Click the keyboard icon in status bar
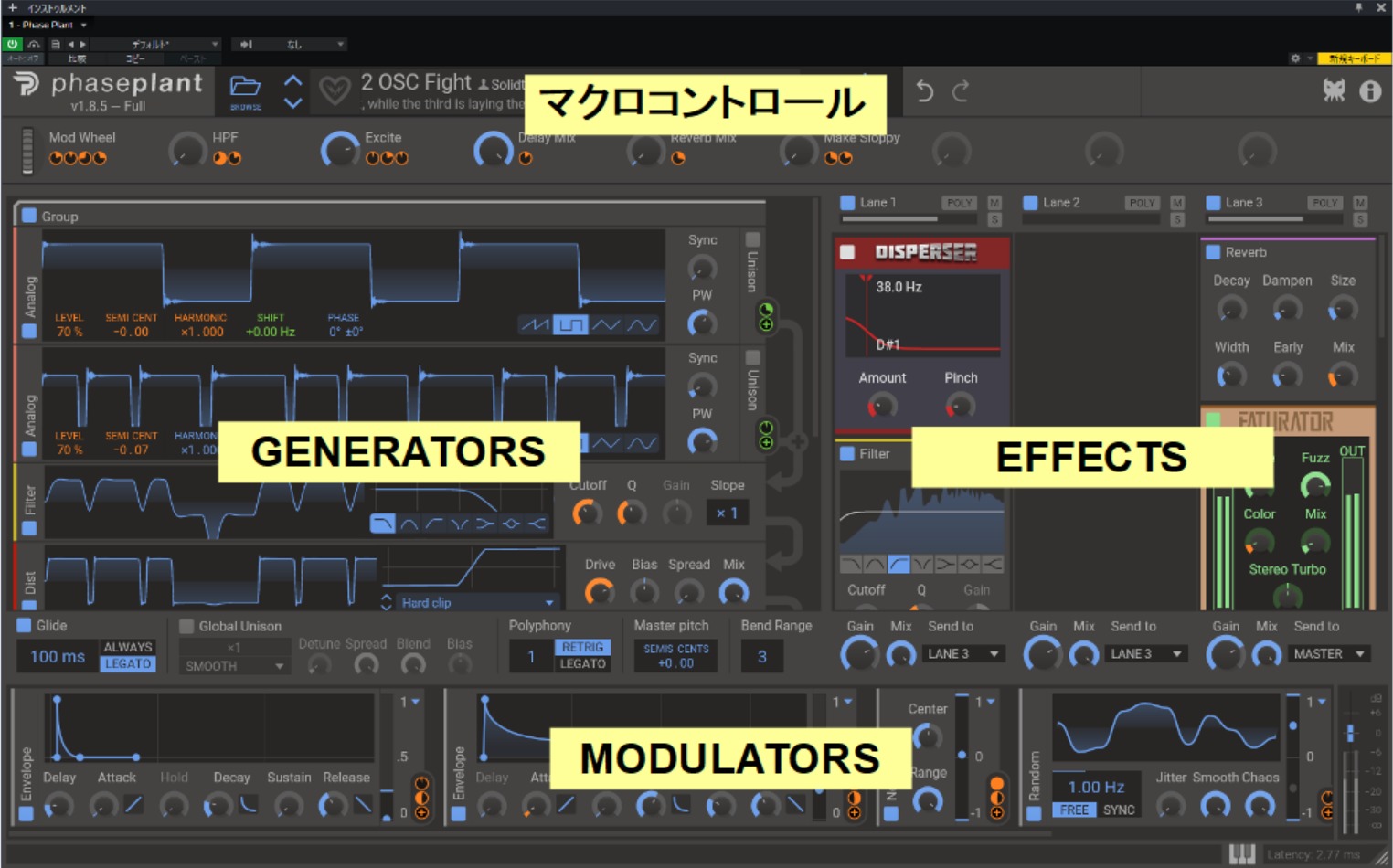This screenshot has width=1393, height=868. tap(1241, 854)
